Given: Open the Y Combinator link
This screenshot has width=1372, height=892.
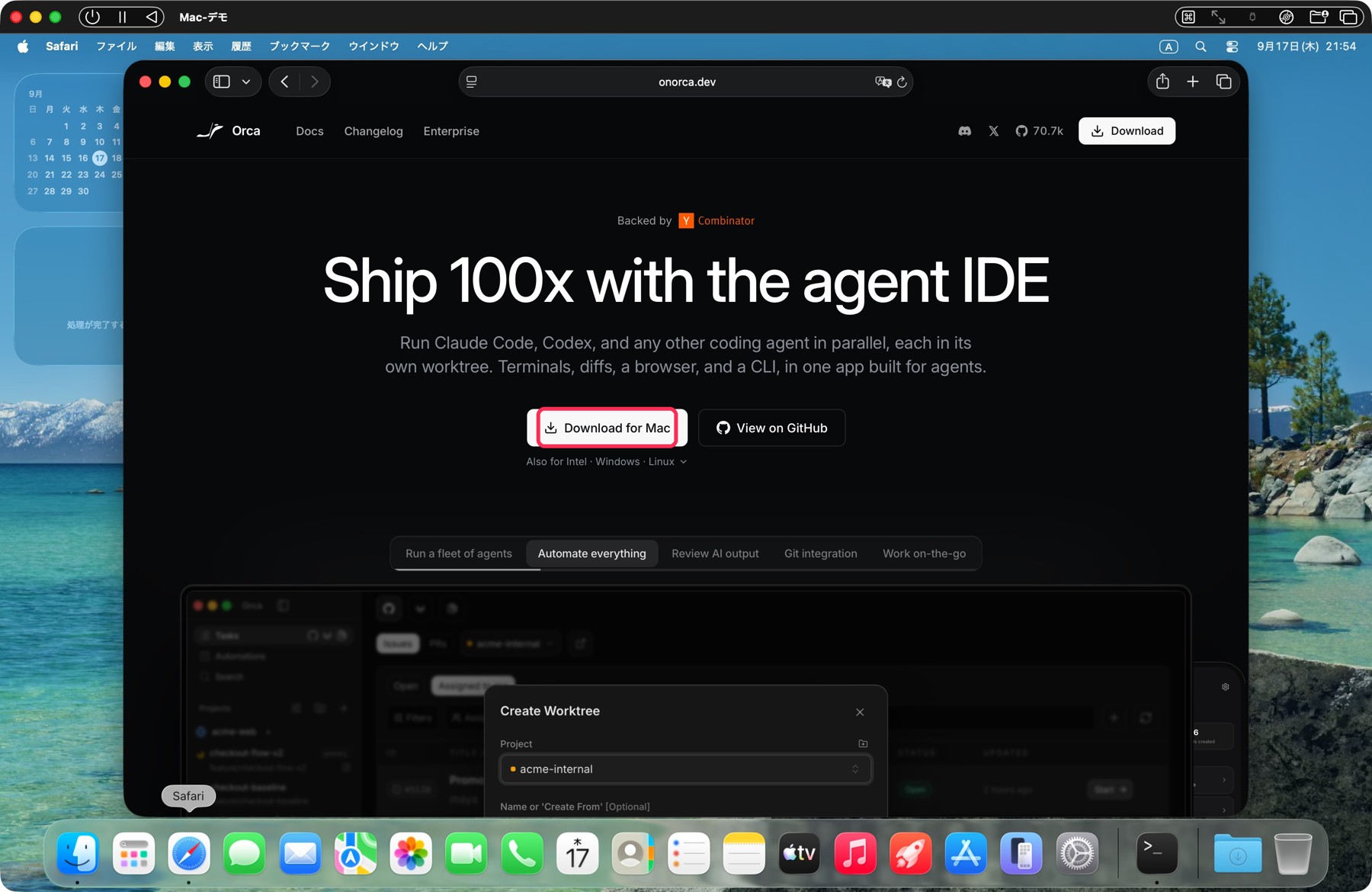Looking at the screenshot, I should point(716,220).
